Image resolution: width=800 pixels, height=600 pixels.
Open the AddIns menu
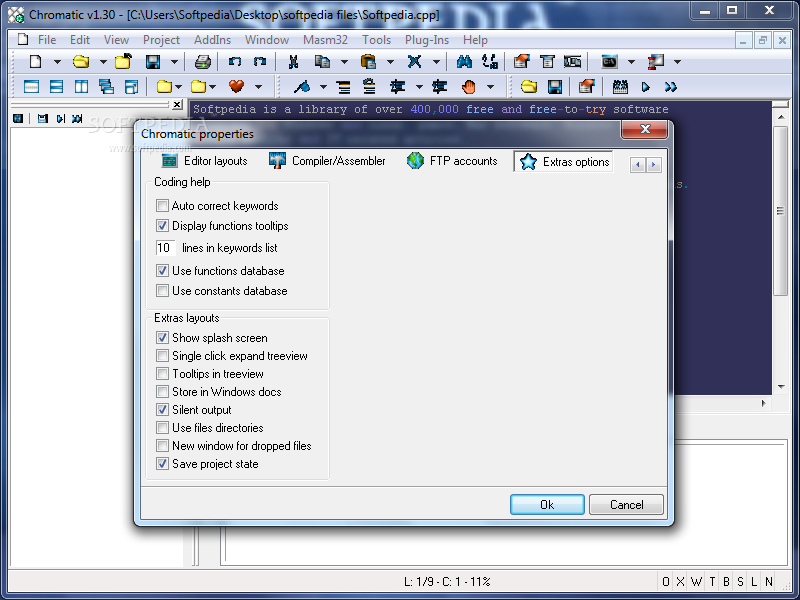(212, 40)
